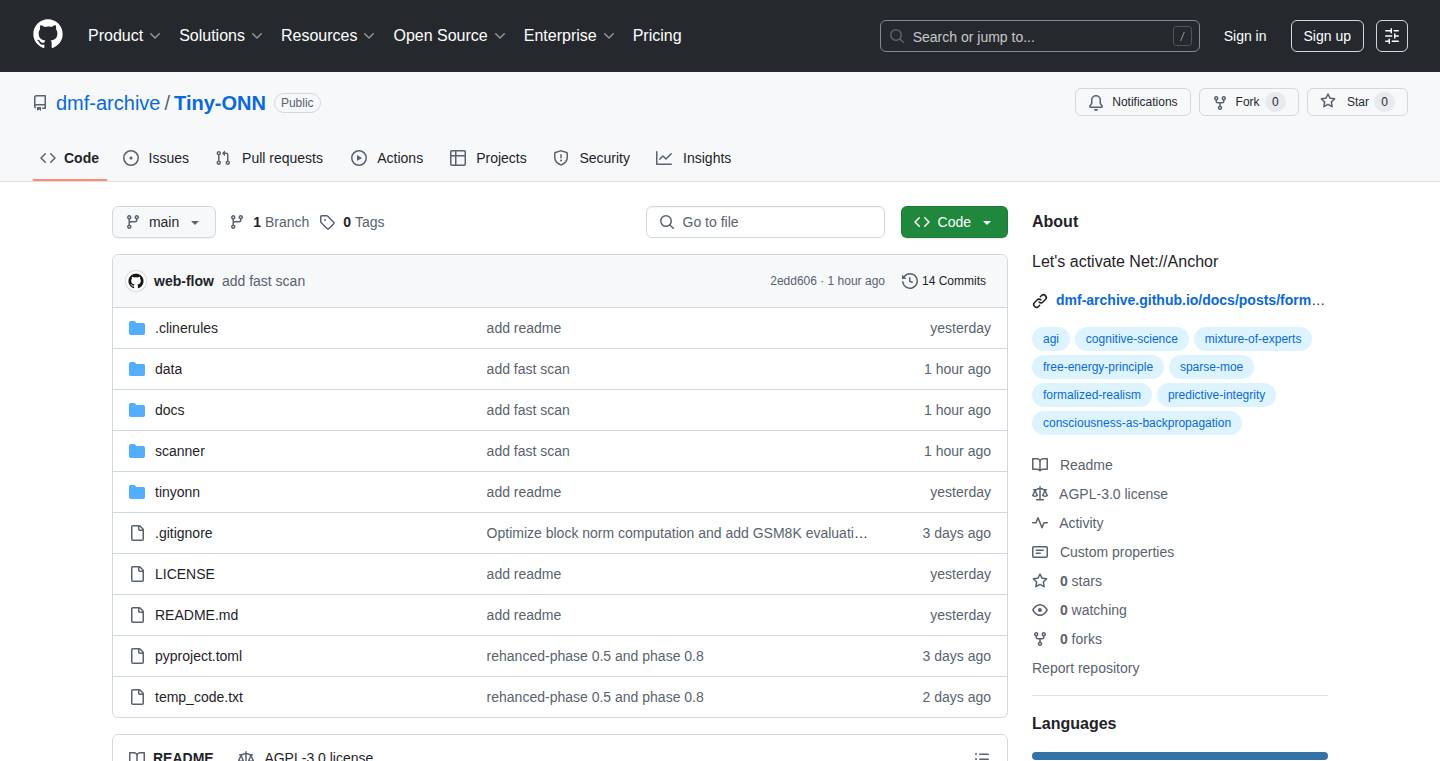Viewport: 1440px width, 761px height.
Task: Expand the Open Source menu
Action: point(450,36)
